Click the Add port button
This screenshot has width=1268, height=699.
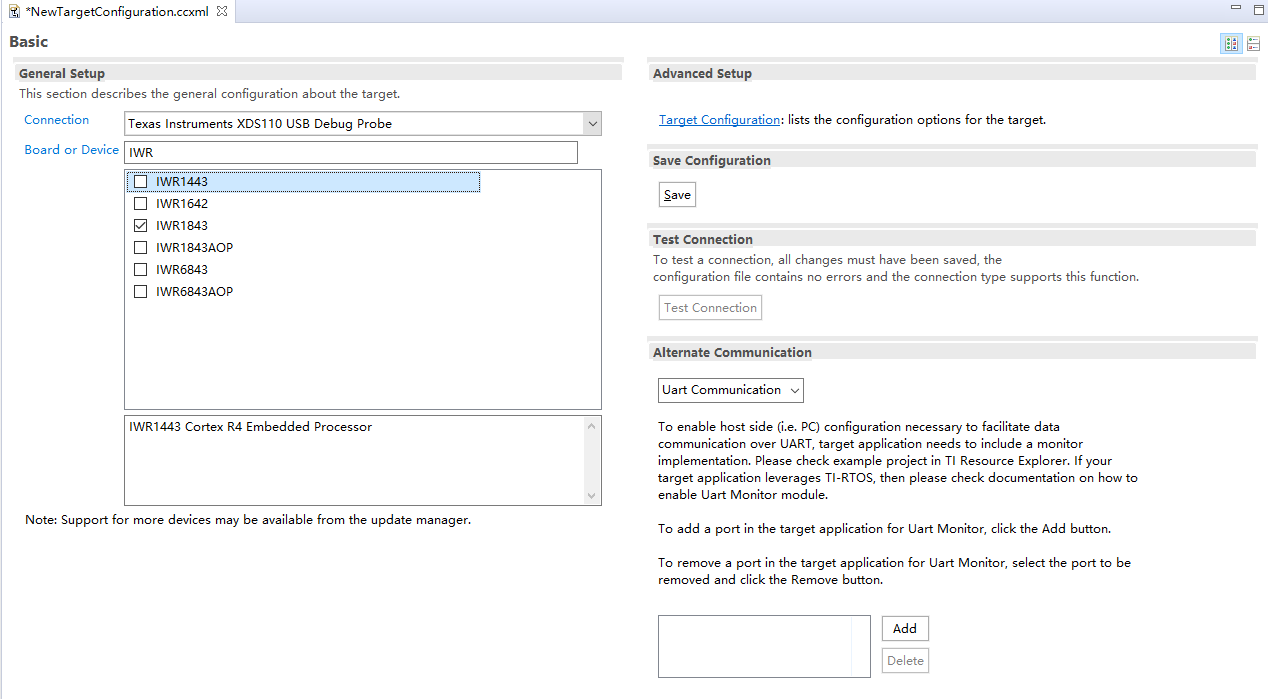tap(905, 629)
